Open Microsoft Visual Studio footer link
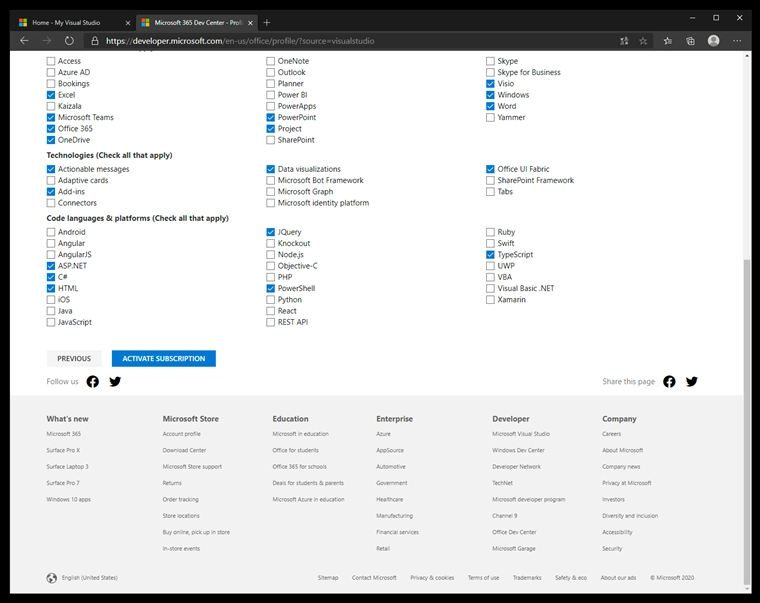This screenshot has width=760, height=603. coord(521,434)
